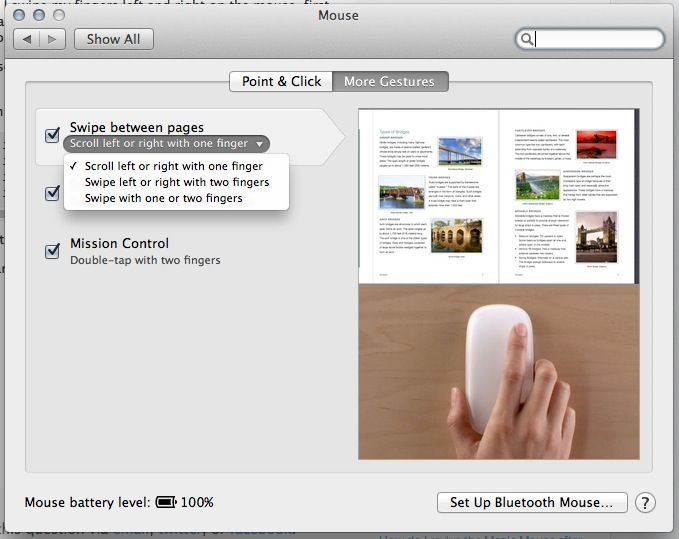
Task: Minimize the Mouse preferences window
Action: pos(37,15)
